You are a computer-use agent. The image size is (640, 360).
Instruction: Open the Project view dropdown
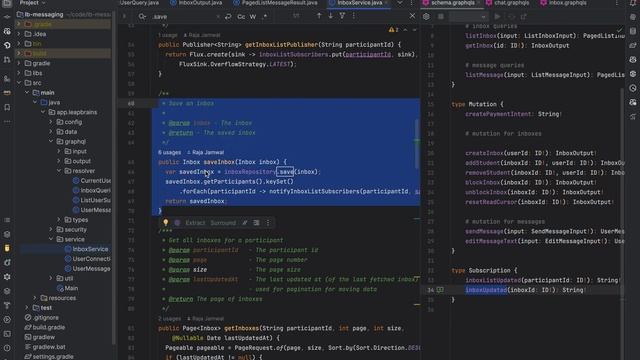click(x=32, y=3)
